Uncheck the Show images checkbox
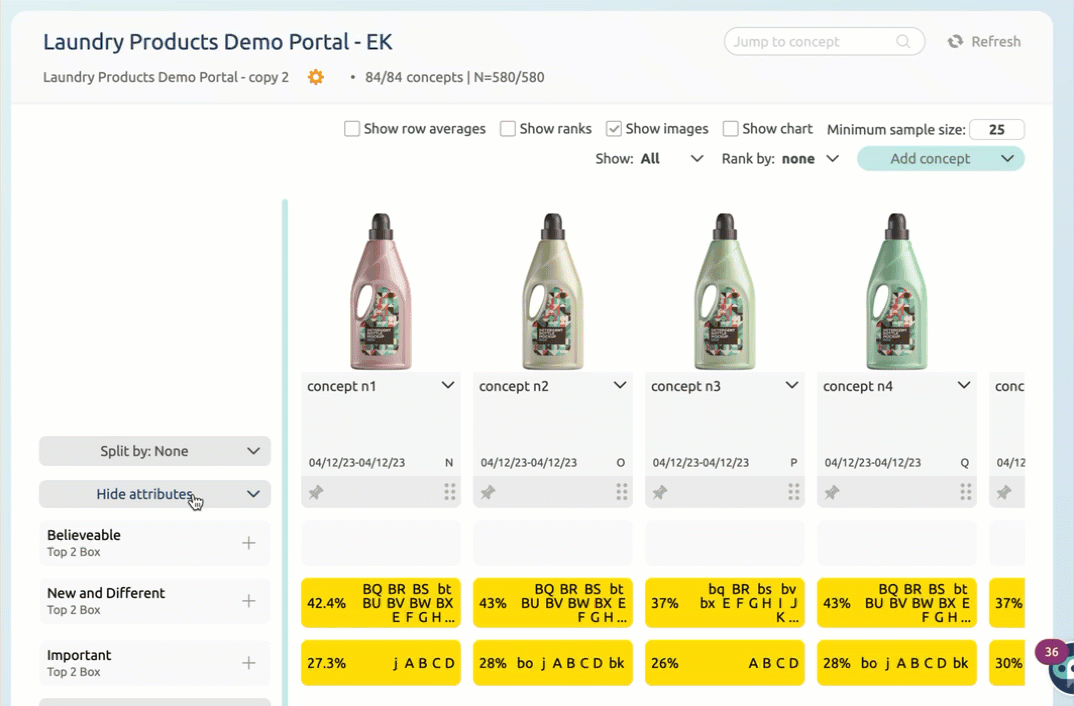The width and height of the screenshot is (1074, 706). pos(614,129)
